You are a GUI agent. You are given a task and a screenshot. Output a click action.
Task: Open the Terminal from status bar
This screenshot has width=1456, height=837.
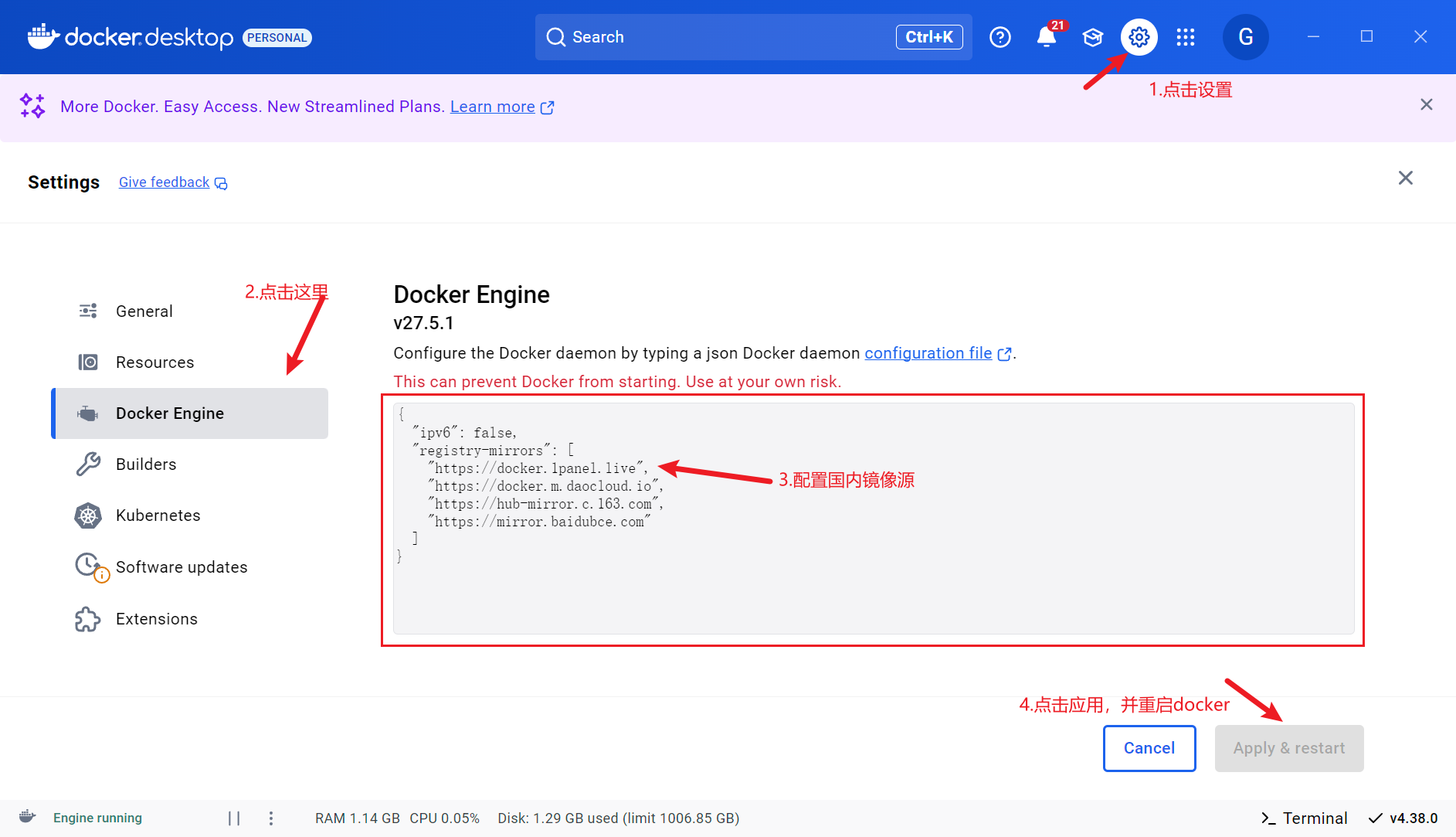[x=1304, y=818]
